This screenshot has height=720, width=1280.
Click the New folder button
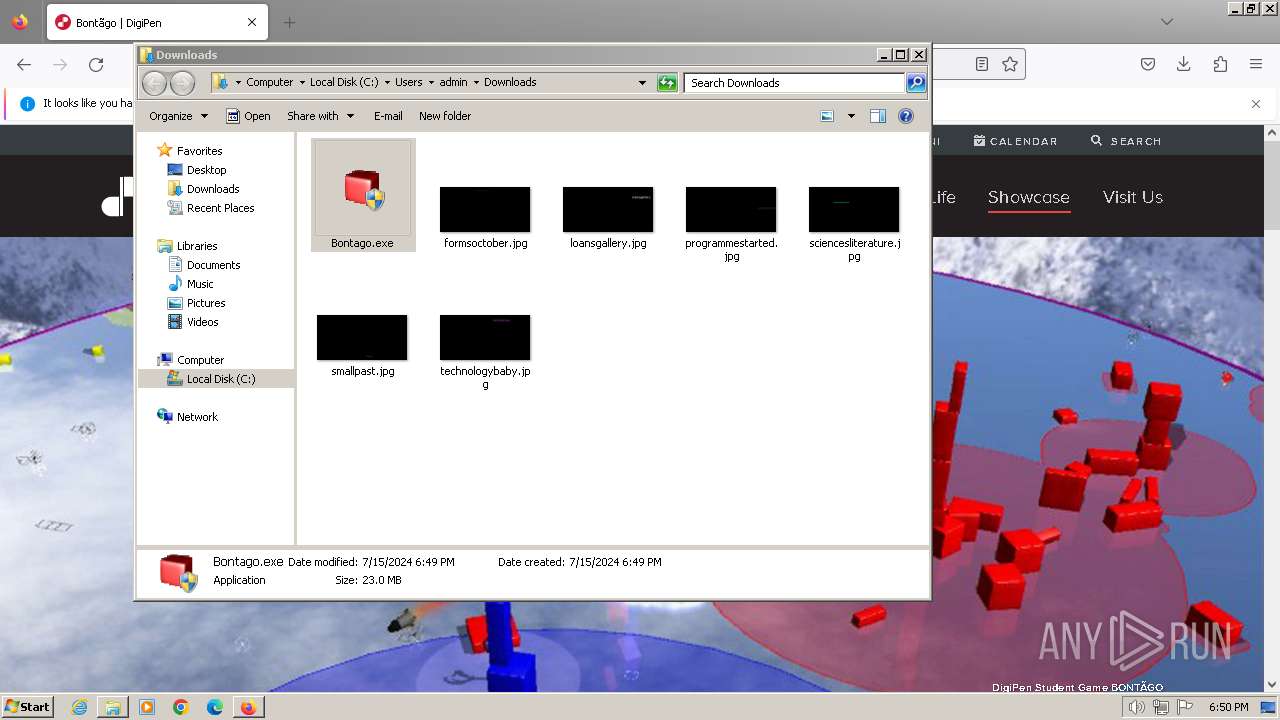[x=445, y=116]
